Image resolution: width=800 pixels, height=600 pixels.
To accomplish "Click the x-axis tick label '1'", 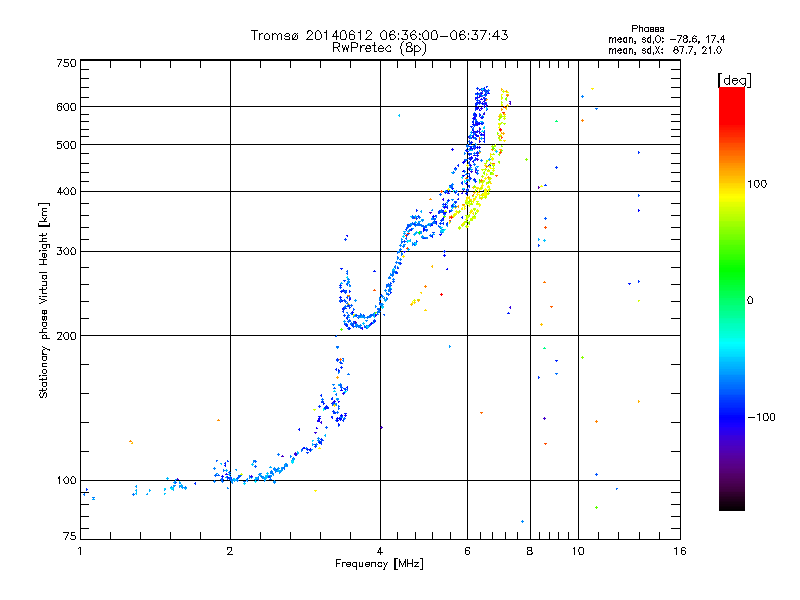I will point(80,551).
